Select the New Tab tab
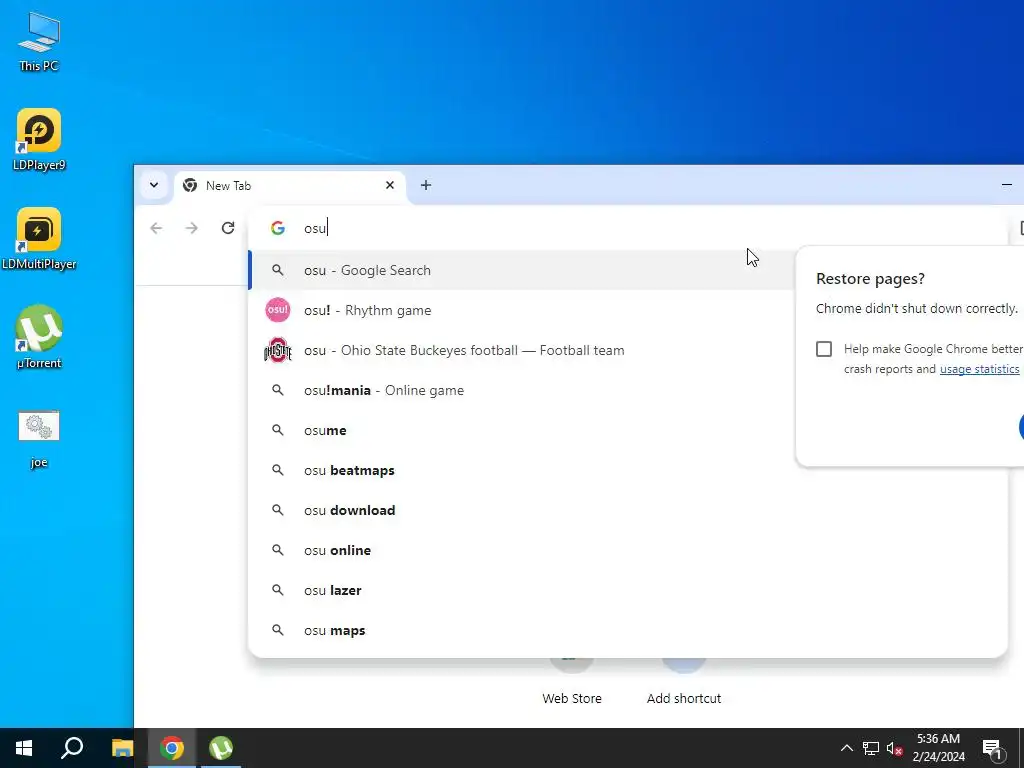The height and width of the screenshot is (768, 1024). pos(290,185)
